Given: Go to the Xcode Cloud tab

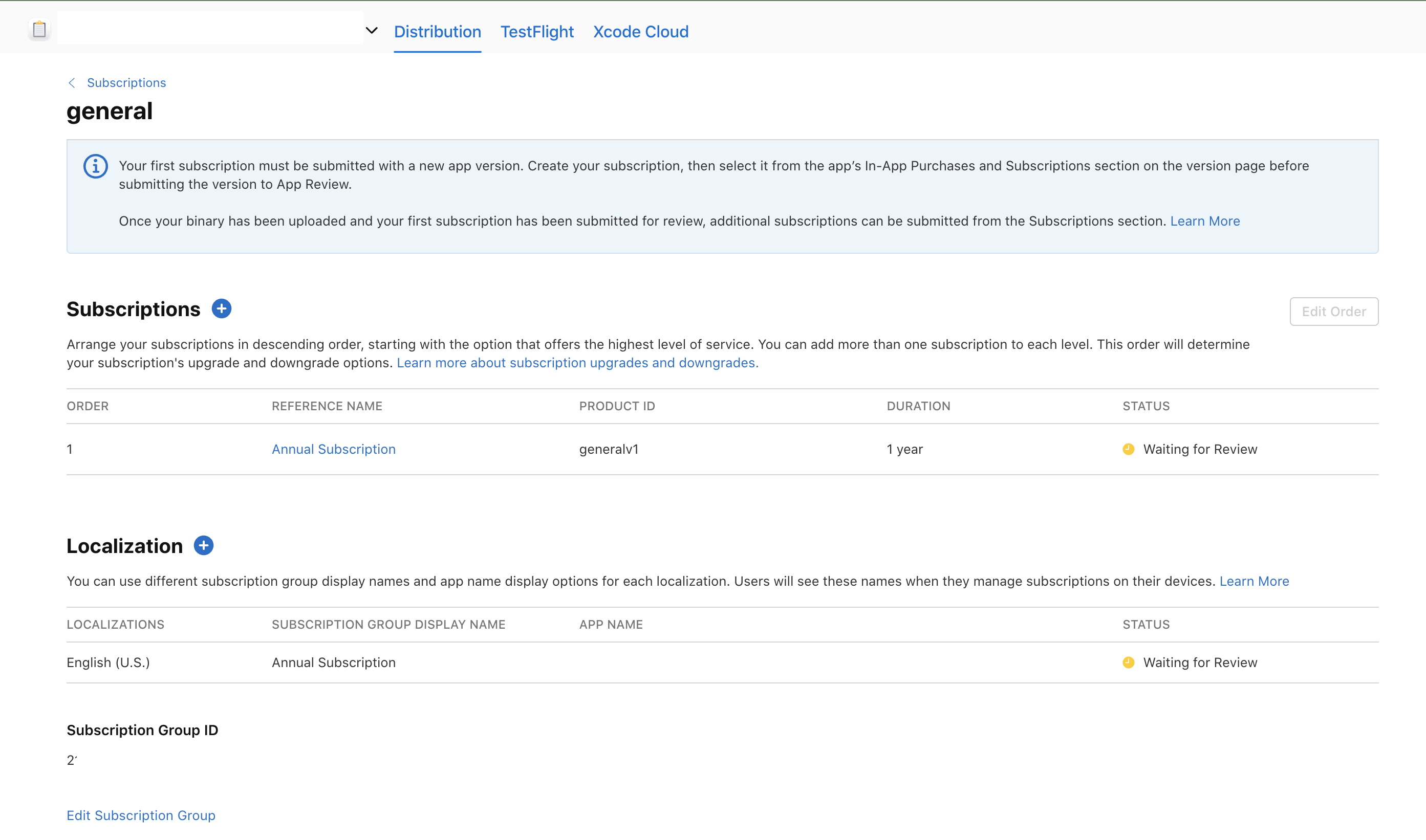Looking at the screenshot, I should (640, 32).
